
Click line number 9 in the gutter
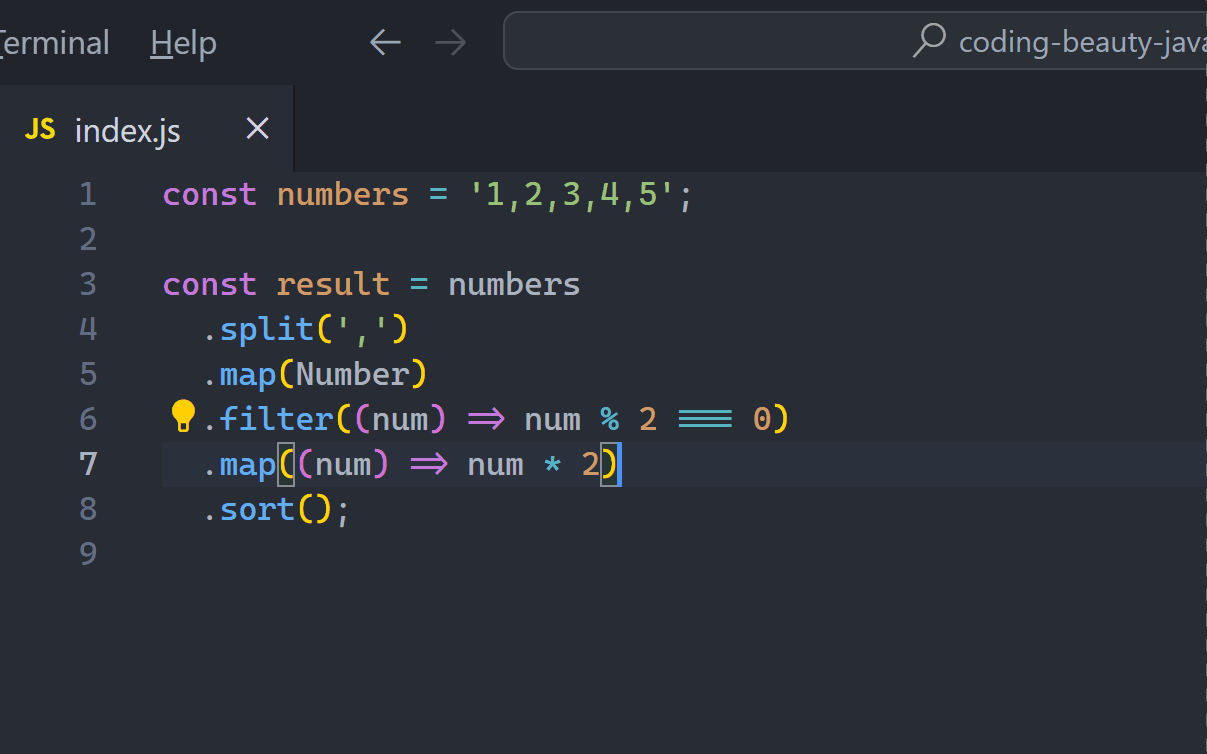click(88, 554)
